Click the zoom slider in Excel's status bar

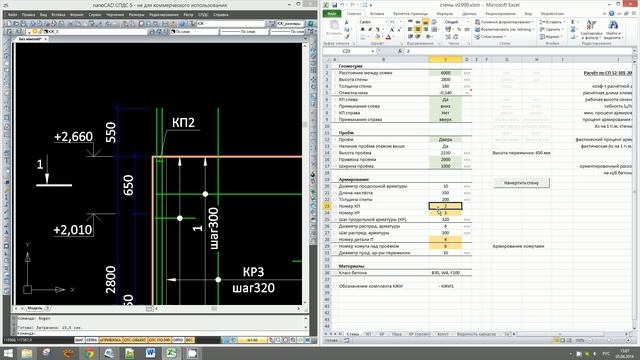pos(609,340)
